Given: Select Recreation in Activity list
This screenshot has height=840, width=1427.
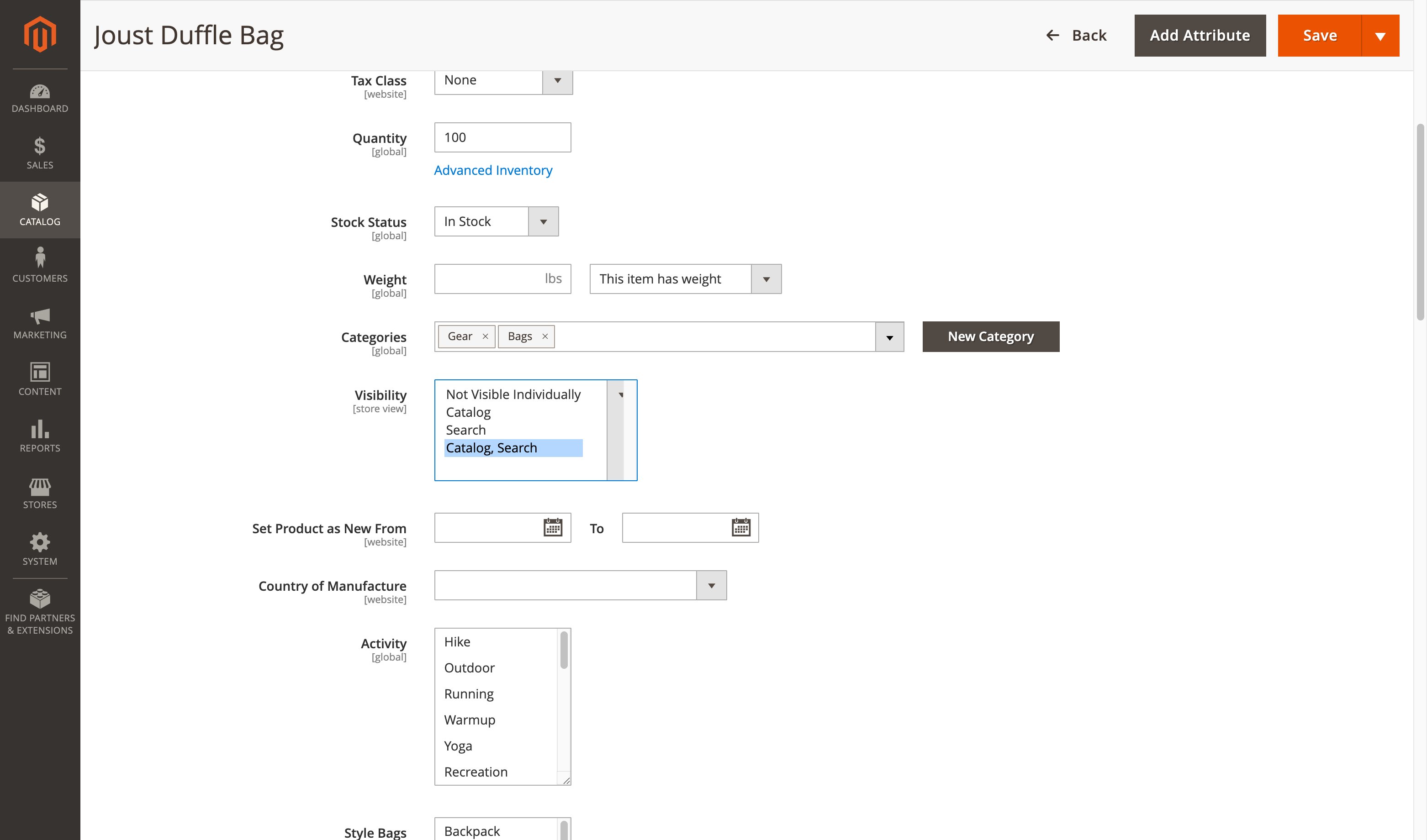Looking at the screenshot, I should click(496, 772).
